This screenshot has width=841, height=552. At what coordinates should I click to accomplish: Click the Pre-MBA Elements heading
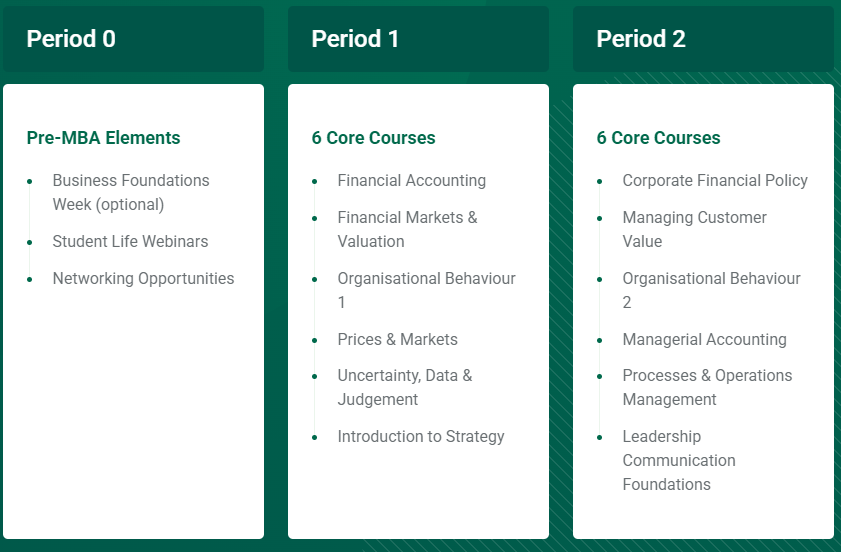[104, 138]
